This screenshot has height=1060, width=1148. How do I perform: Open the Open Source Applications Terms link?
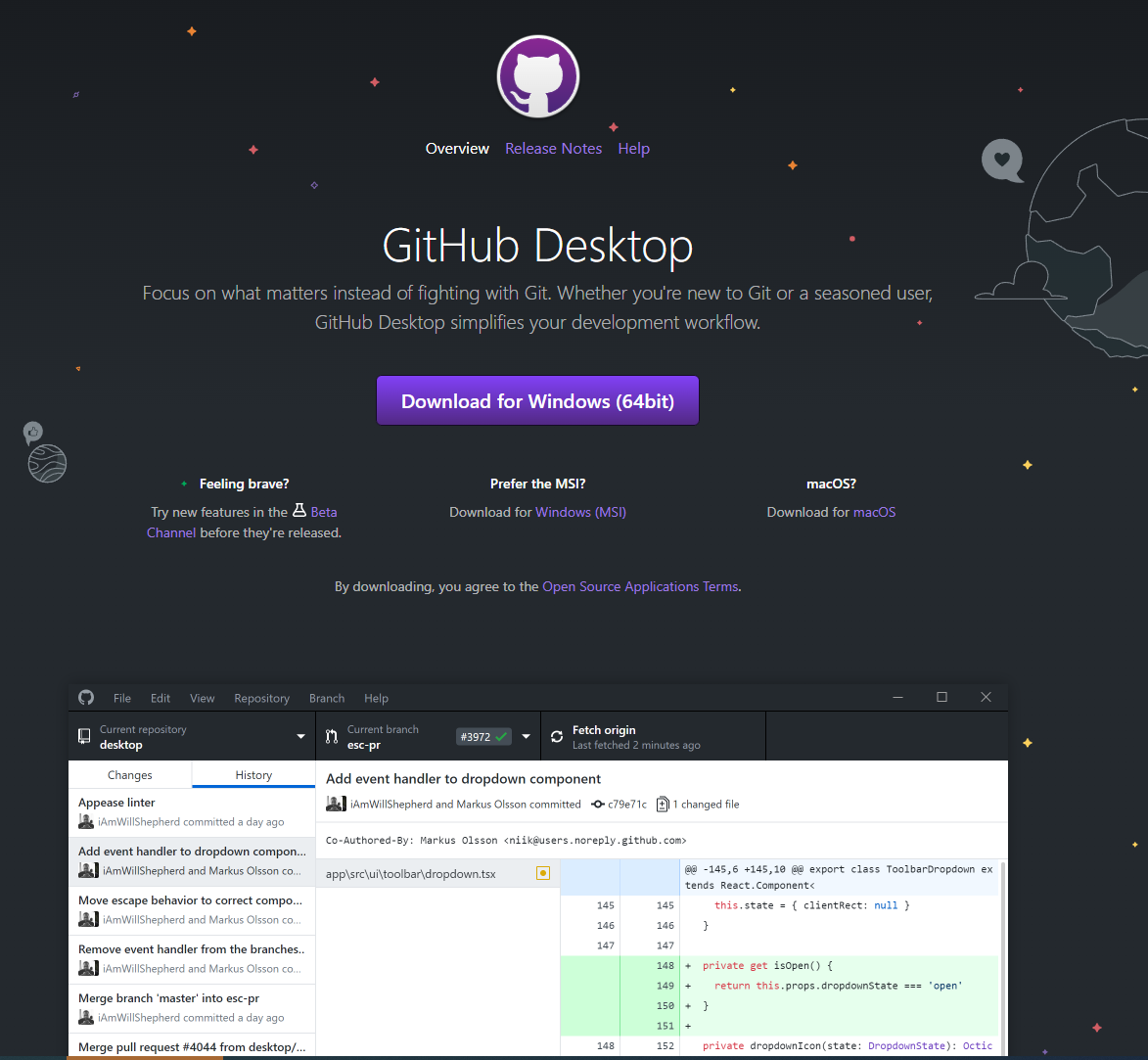point(640,587)
